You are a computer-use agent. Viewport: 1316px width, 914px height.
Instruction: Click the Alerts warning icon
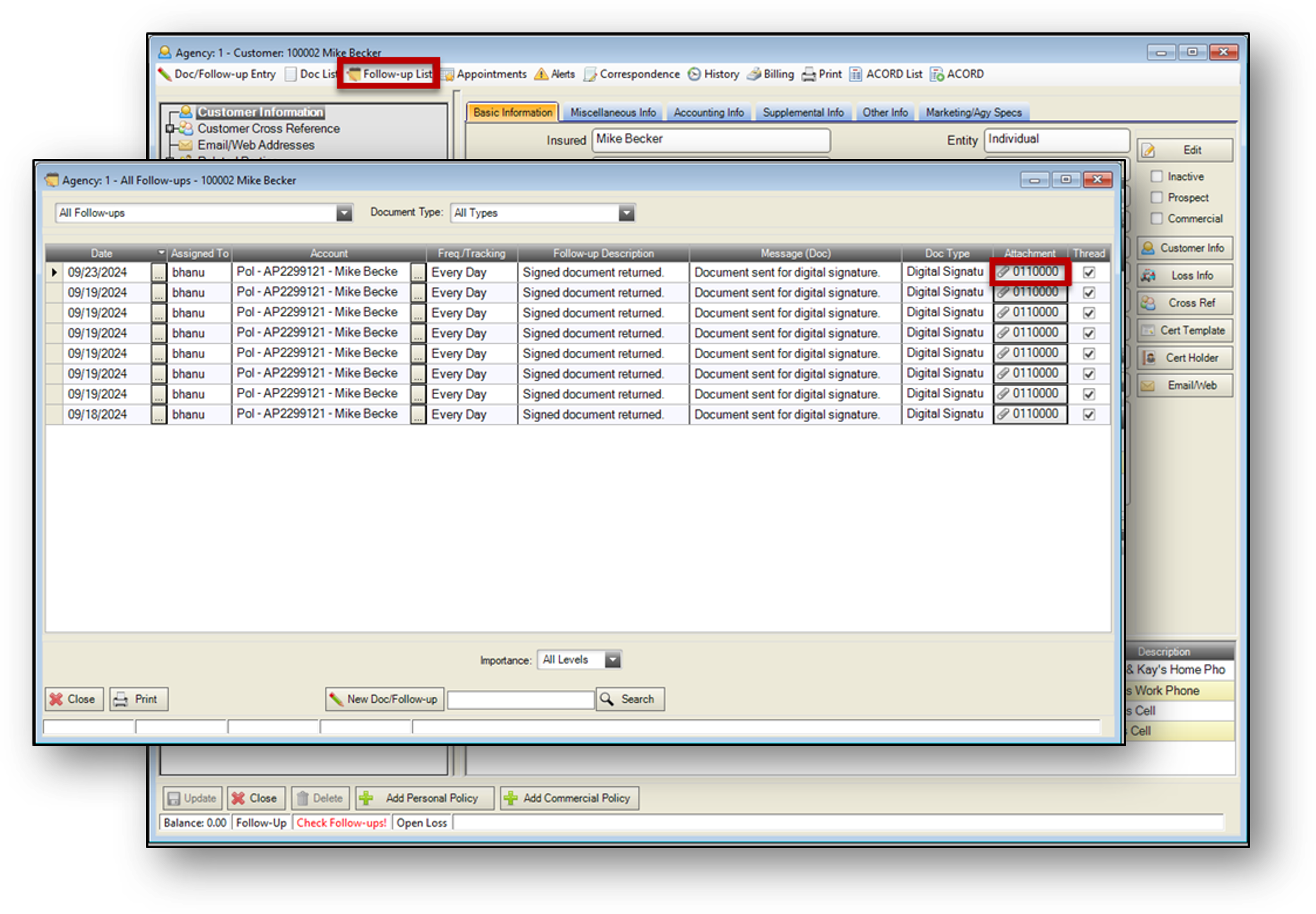click(541, 75)
